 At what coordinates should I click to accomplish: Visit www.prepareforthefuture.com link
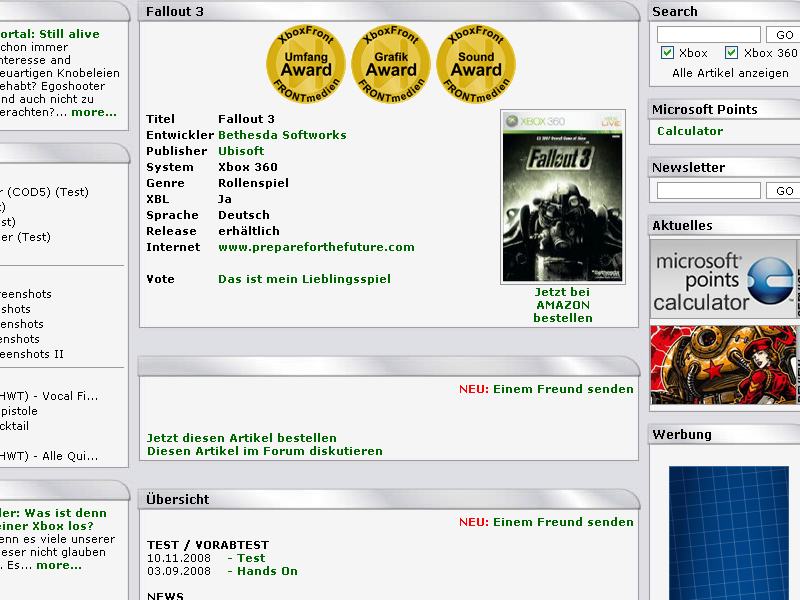(316, 247)
